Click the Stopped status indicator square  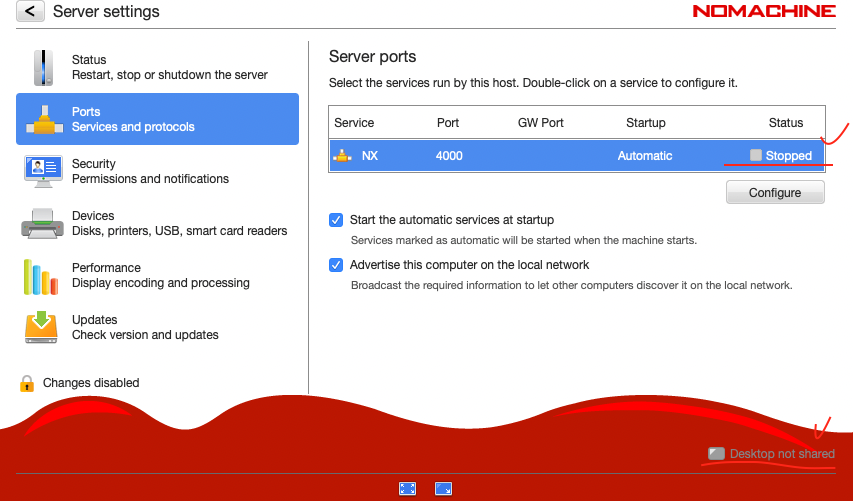point(756,155)
